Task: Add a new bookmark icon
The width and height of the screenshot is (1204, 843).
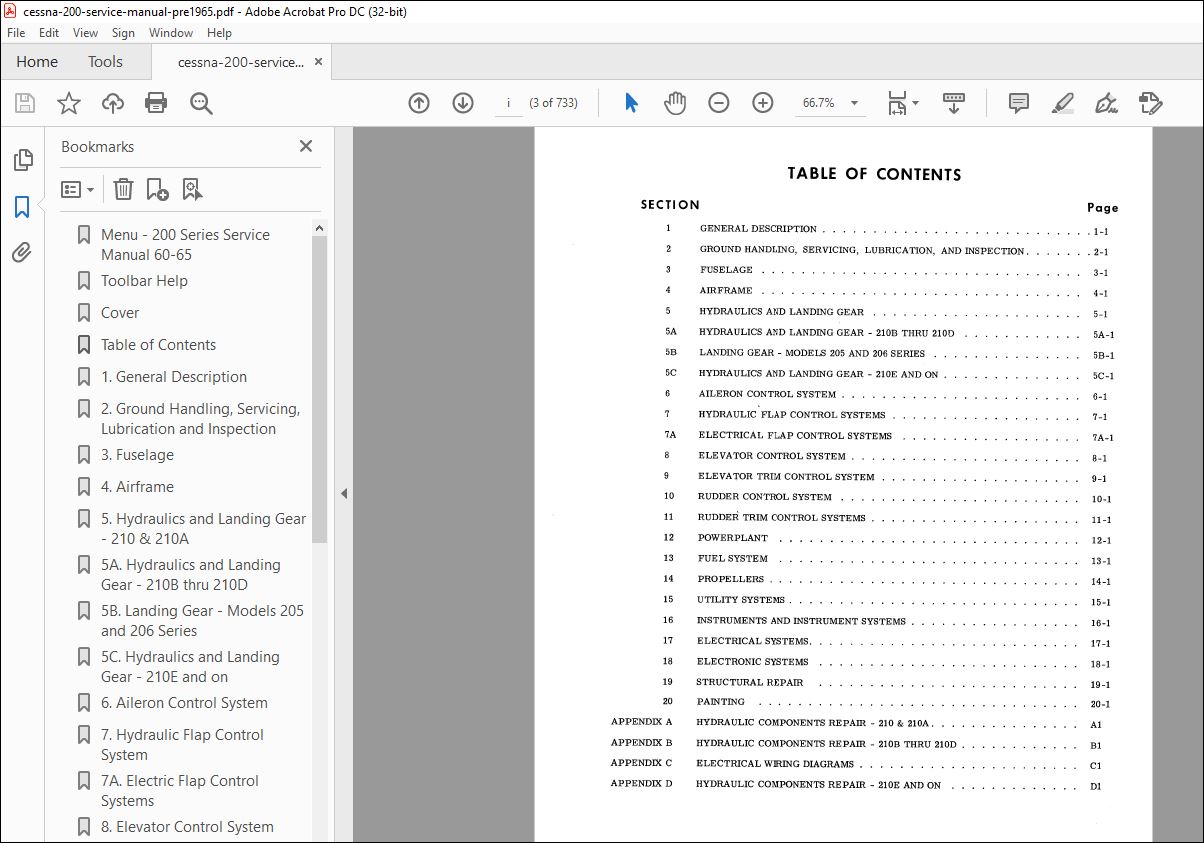Action: 157,189
